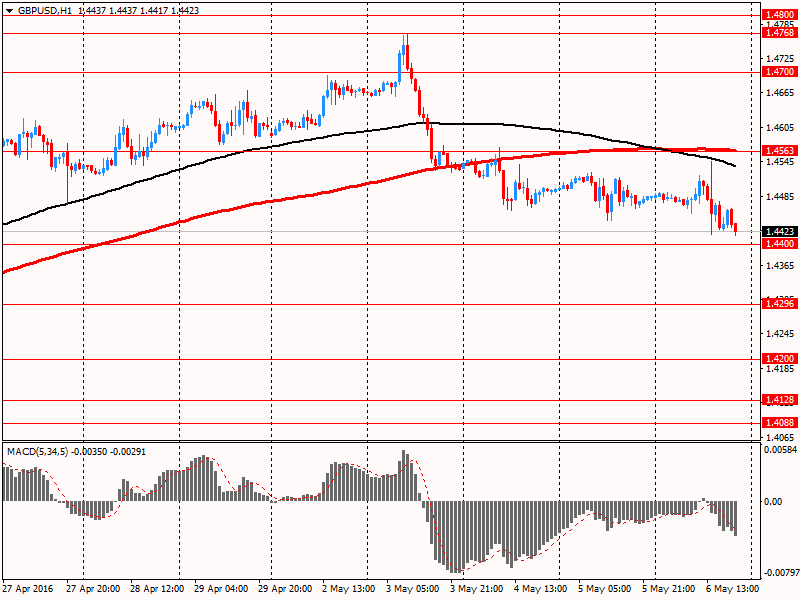Select the MACD(5,34,5) indicator label
The image size is (800, 600).
pyautogui.click(x=37, y=452)
